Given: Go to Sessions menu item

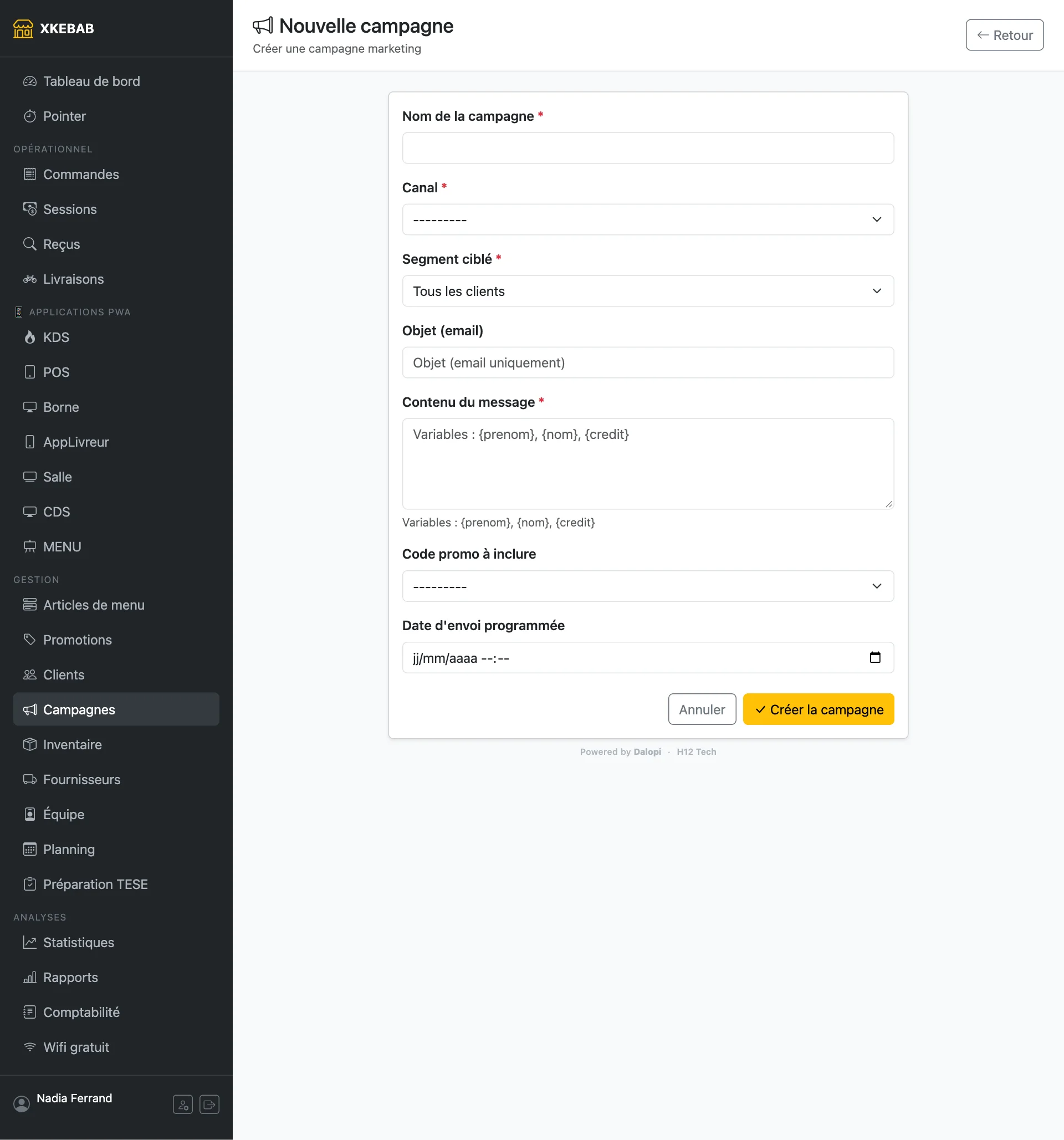Looking at the screenshot, I should 116,209.
